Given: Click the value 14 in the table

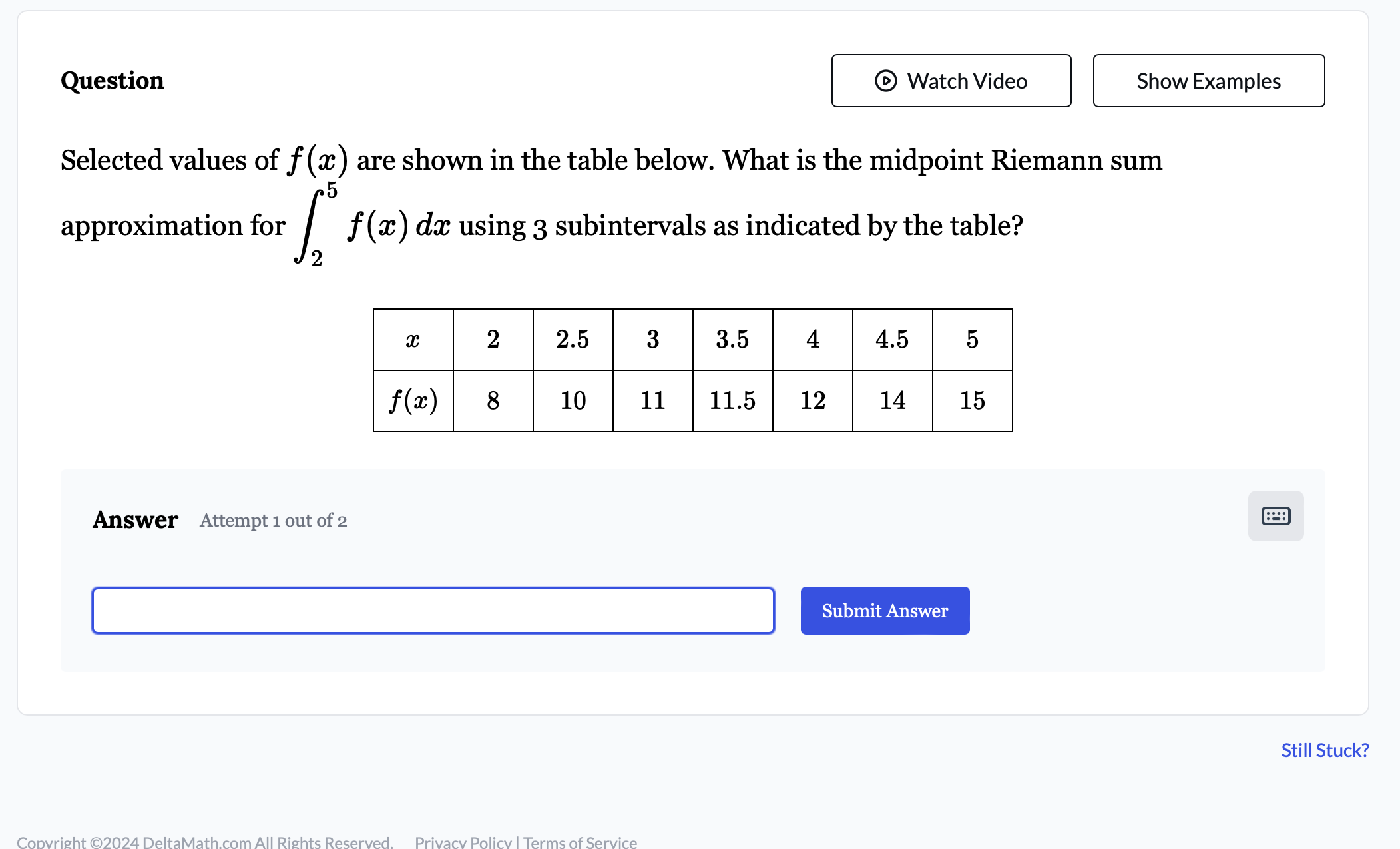Looking at the screenshot, I should tap(892, 400).
